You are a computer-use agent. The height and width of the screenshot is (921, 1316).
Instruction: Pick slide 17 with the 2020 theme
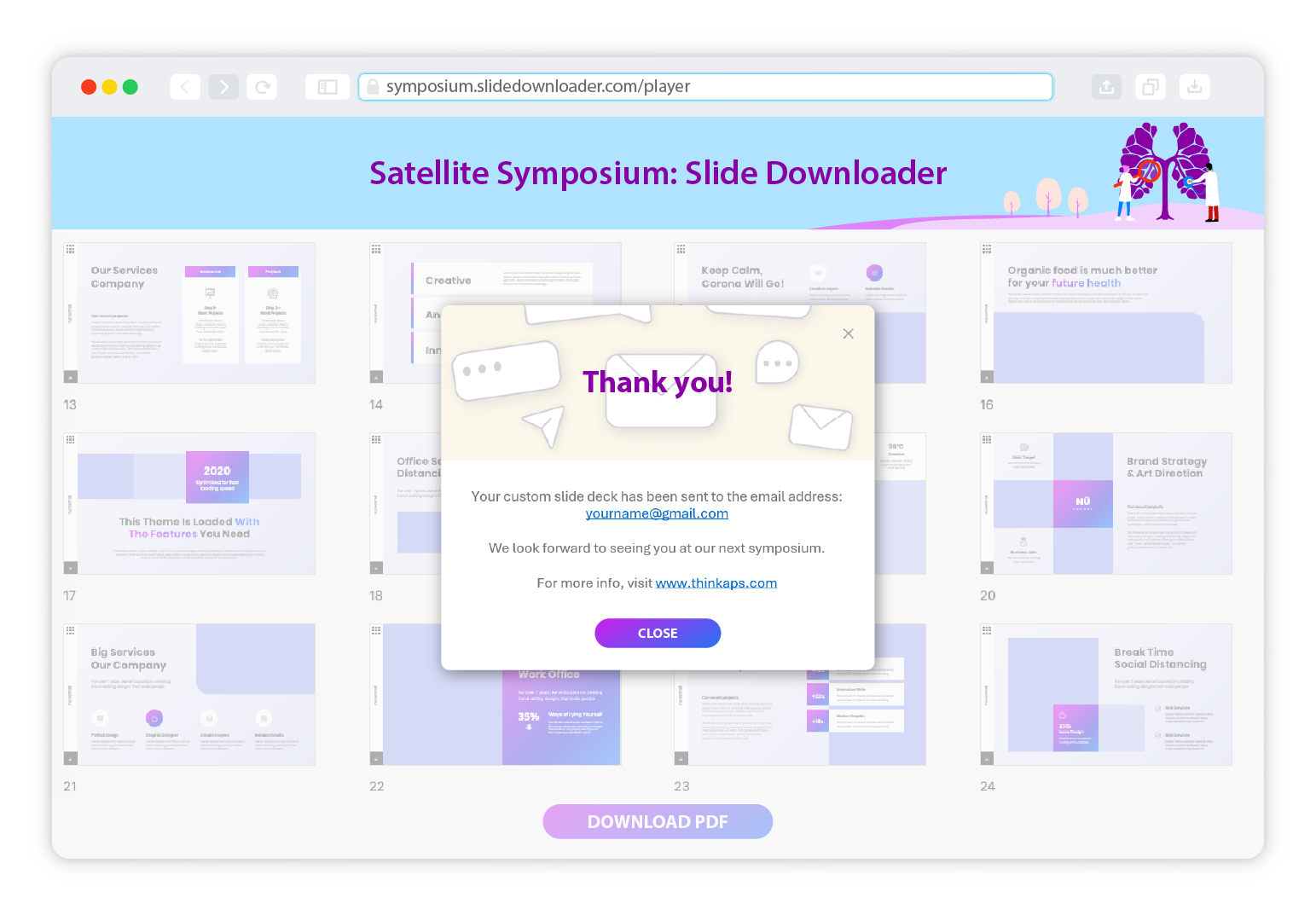189,503
